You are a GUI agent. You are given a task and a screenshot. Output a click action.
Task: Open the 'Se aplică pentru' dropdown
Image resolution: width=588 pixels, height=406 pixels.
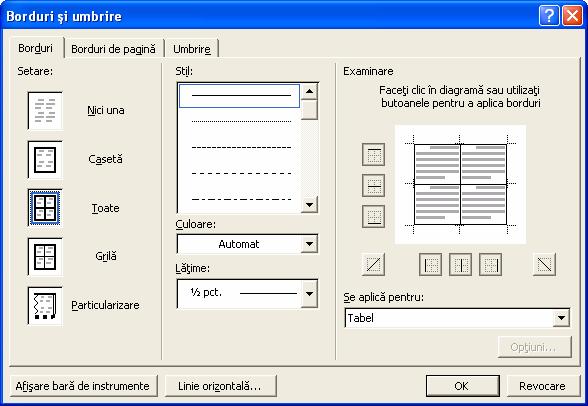[x=561, y=318]
